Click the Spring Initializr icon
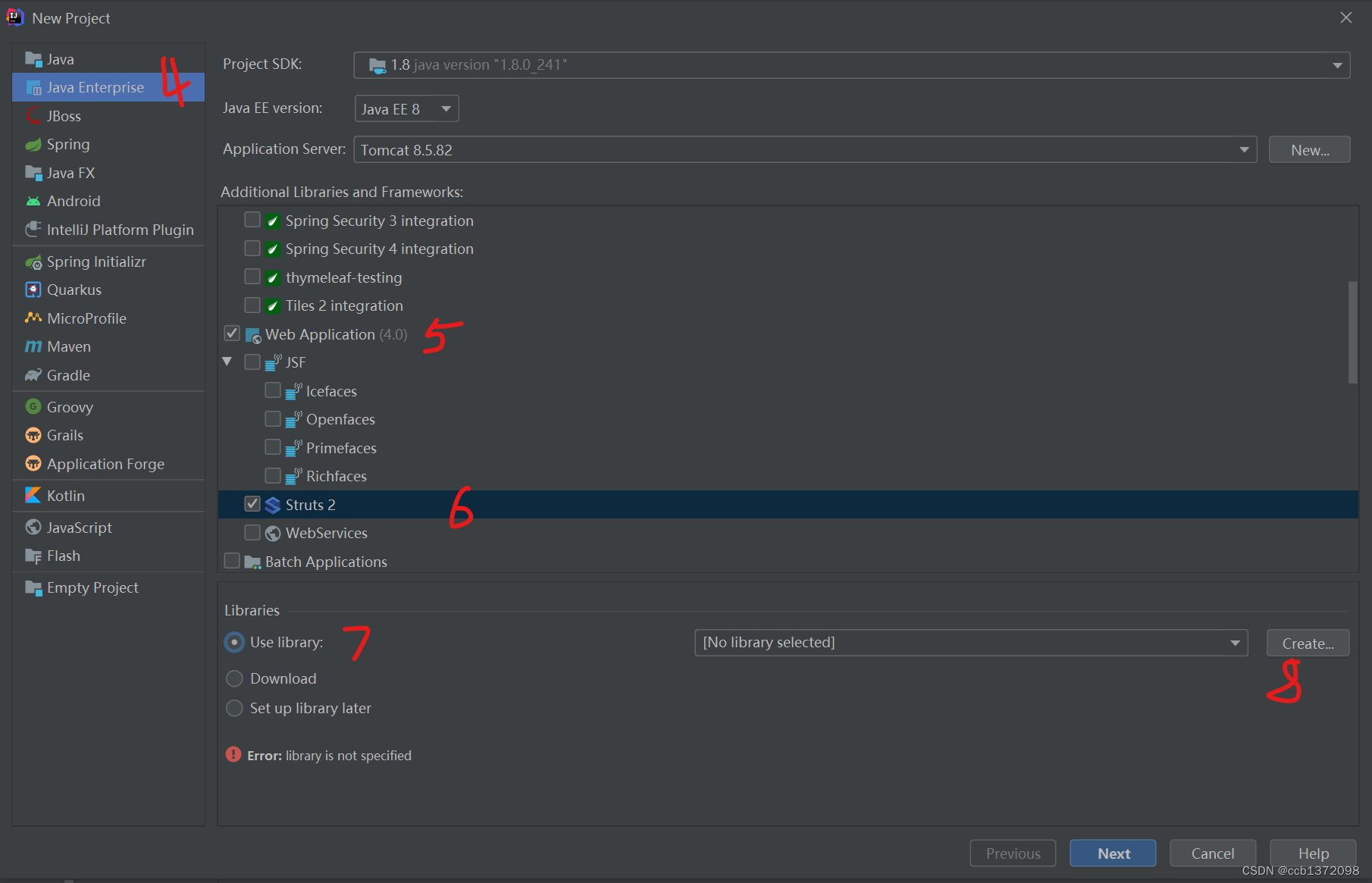The width and height of the screenshot is (1372, 883). (x=33, y=262)
